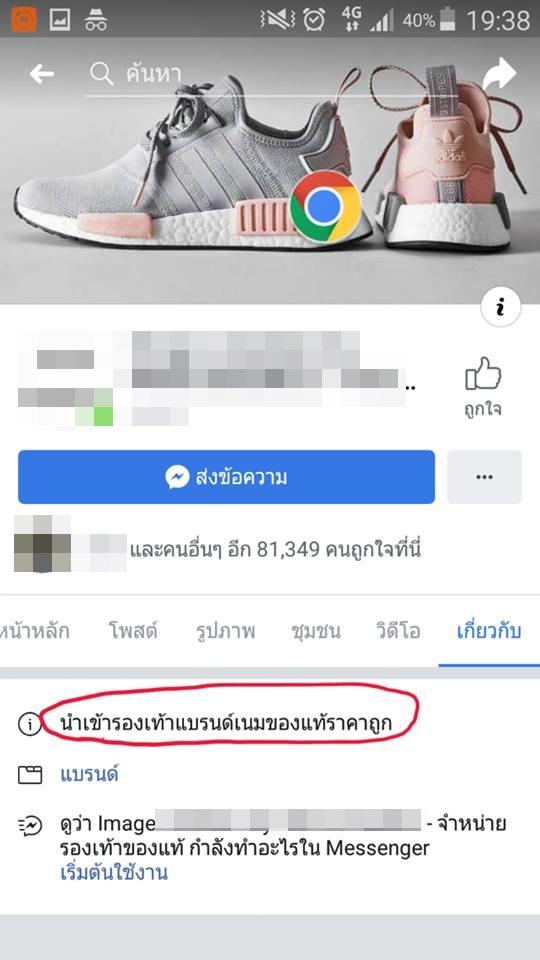This screenshot has height=960, width=540.
Task: Open the three-dots more options button
Action: (484, 477)
